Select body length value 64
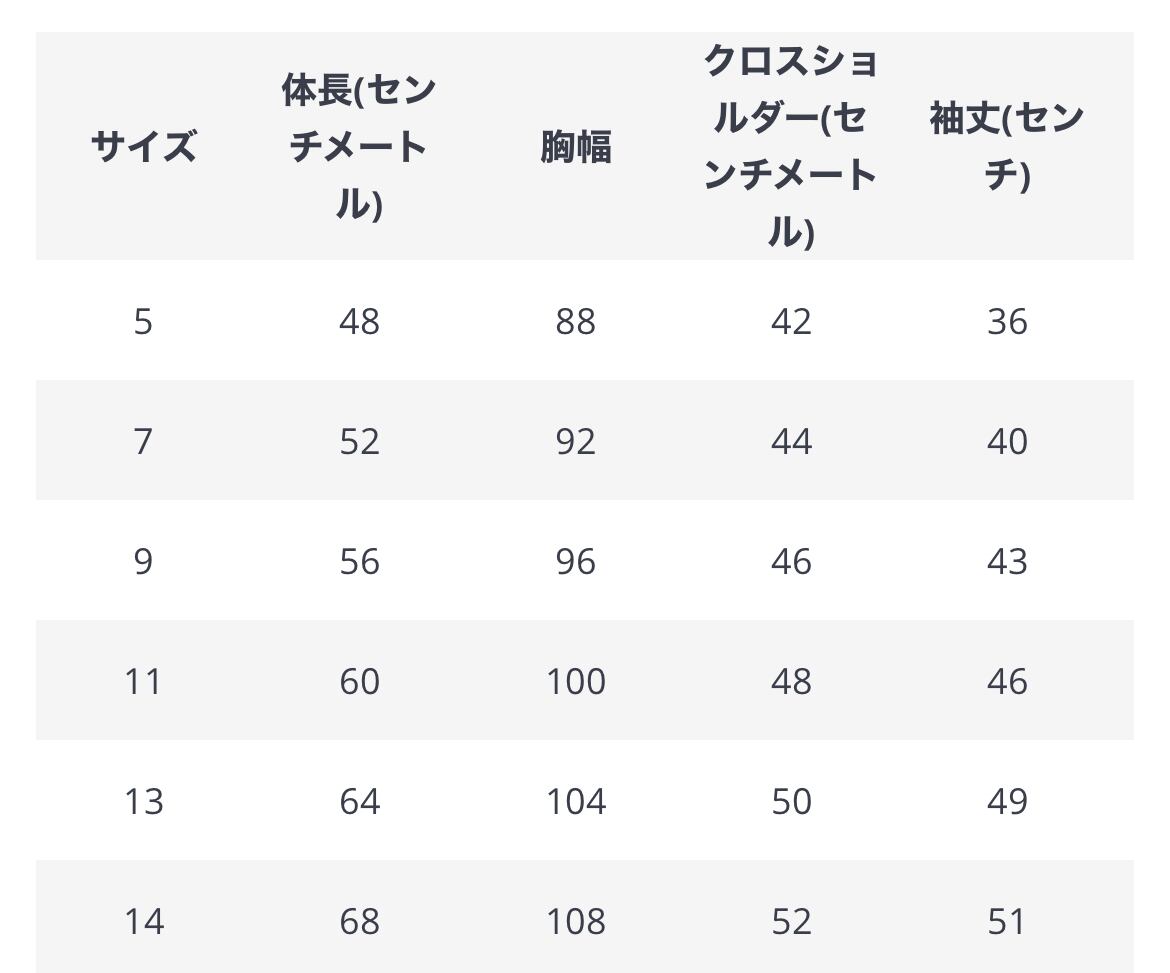Image resolution: width=1170 pixels, height=973 pixels. tap(359, 801)
